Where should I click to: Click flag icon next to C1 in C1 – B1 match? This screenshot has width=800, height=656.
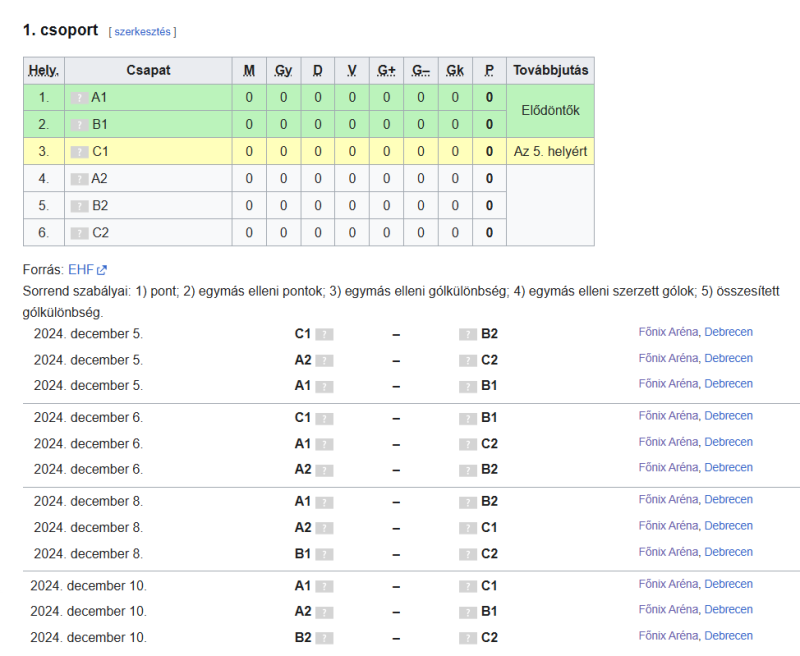pos(324,419)
